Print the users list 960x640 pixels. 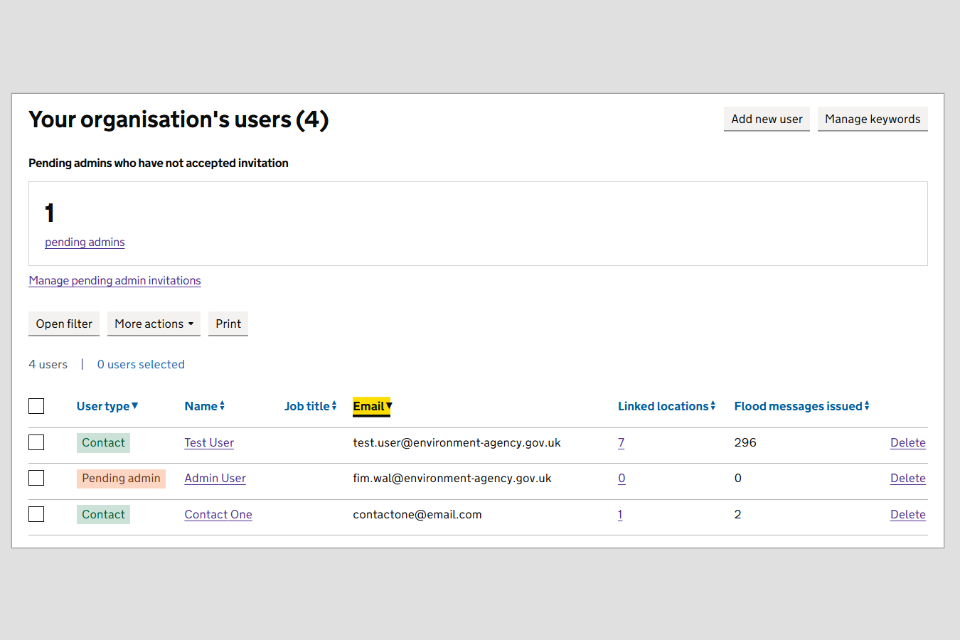point(228,324)
